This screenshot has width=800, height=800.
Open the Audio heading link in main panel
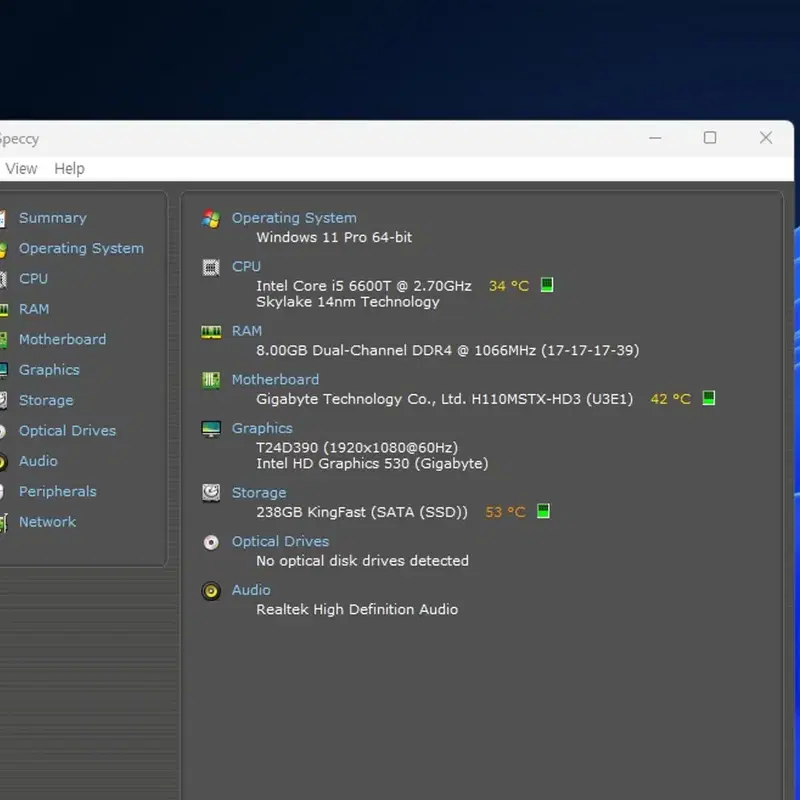pos(251,590)
